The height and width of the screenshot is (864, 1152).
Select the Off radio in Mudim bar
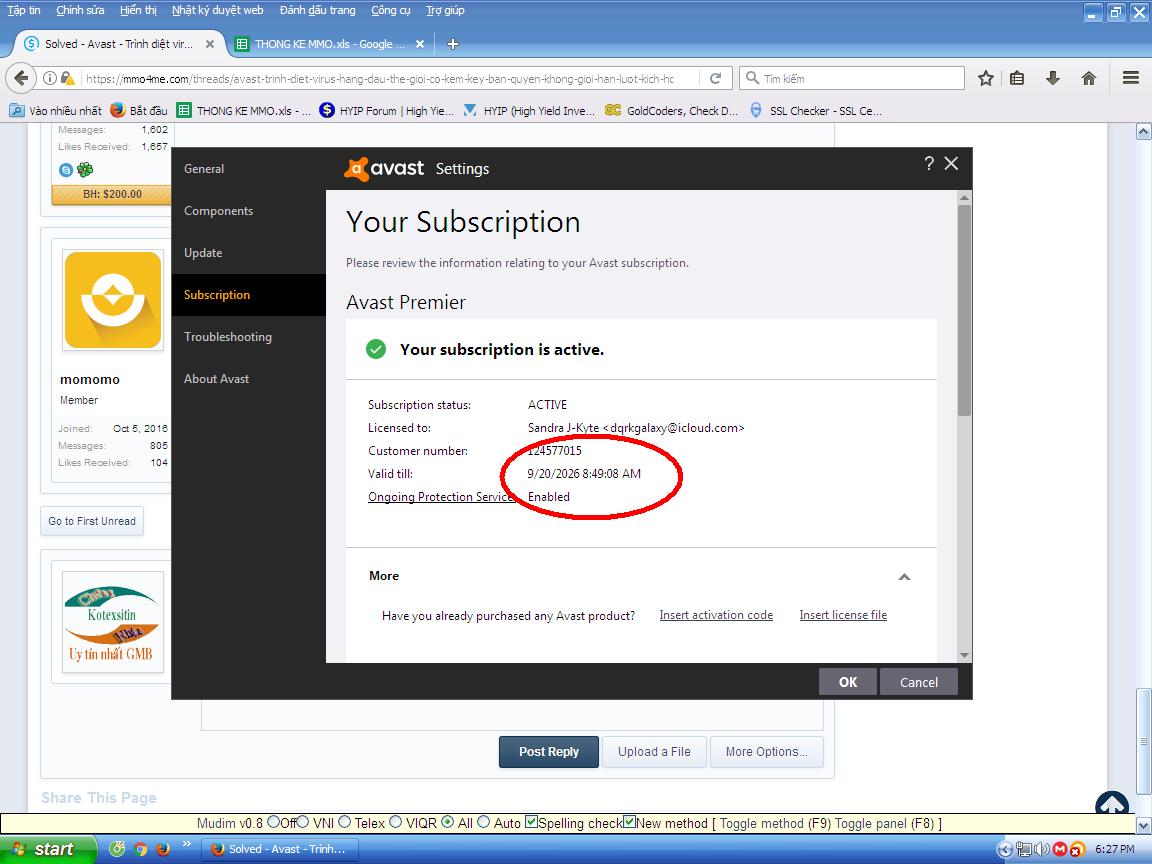(273, 822)
